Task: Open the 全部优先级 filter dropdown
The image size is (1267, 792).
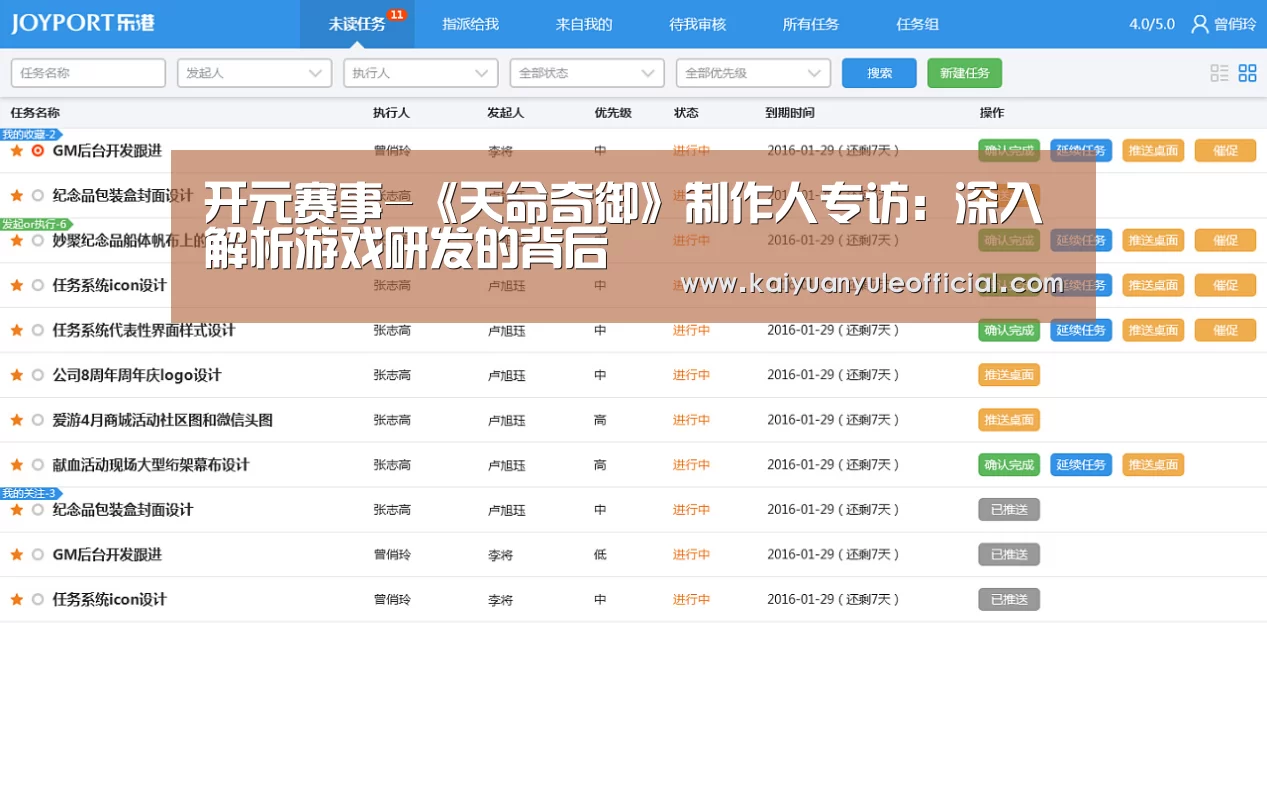Action: [x=753, y=73]
